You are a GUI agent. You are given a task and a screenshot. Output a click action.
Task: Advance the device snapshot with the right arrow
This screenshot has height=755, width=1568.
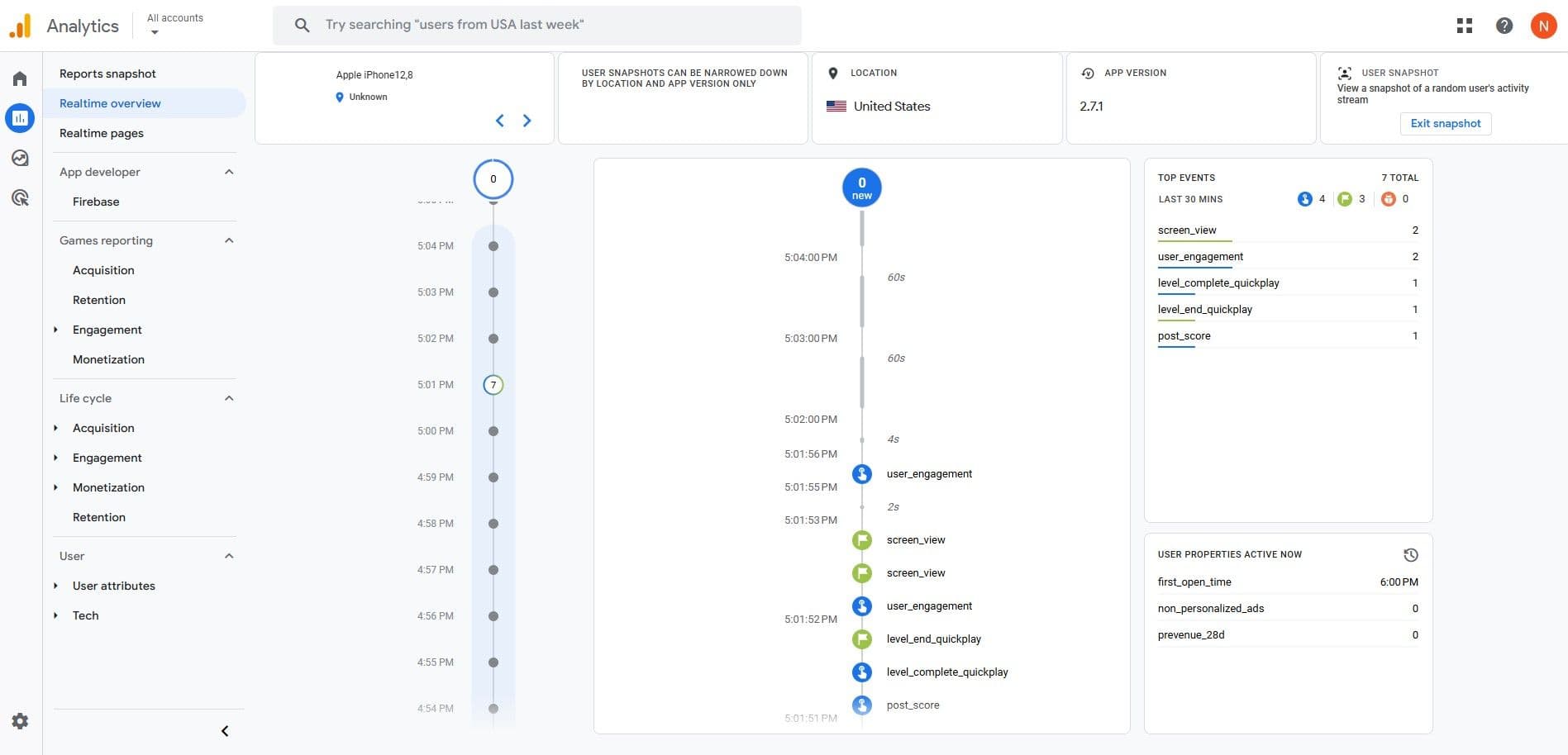pos(527,121)
